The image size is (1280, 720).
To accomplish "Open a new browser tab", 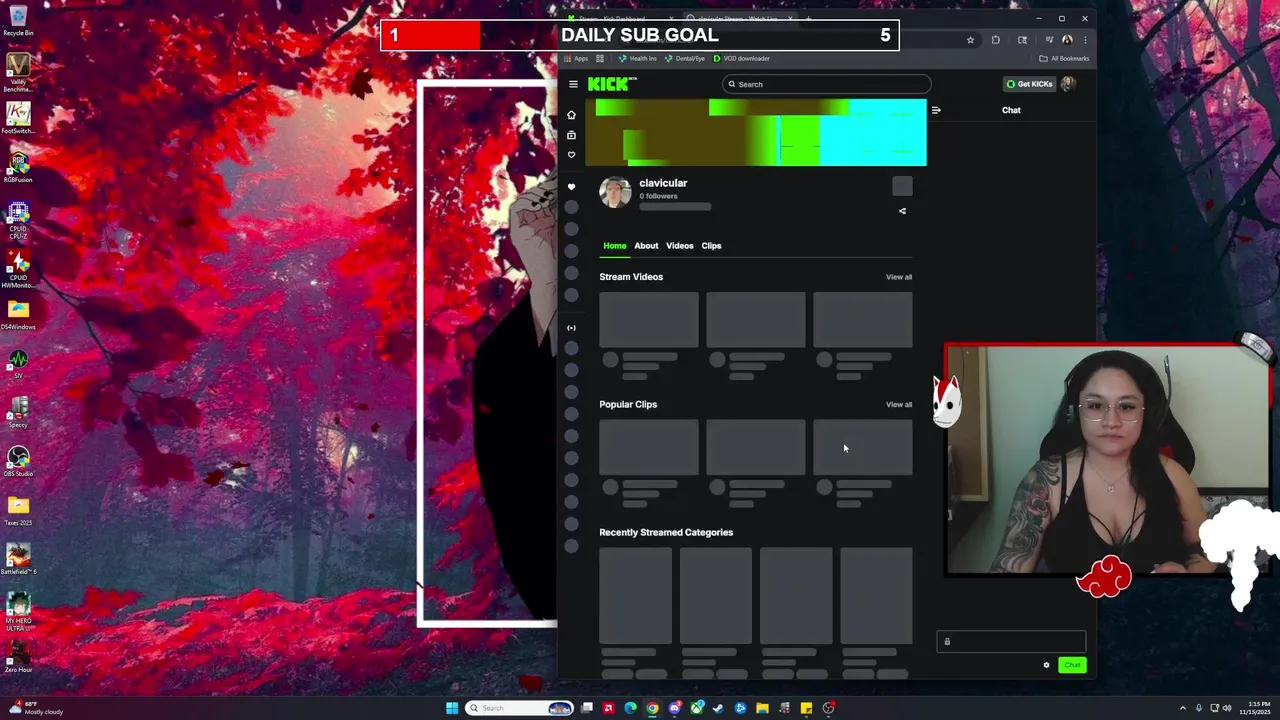I will click(x=808, y=18).
